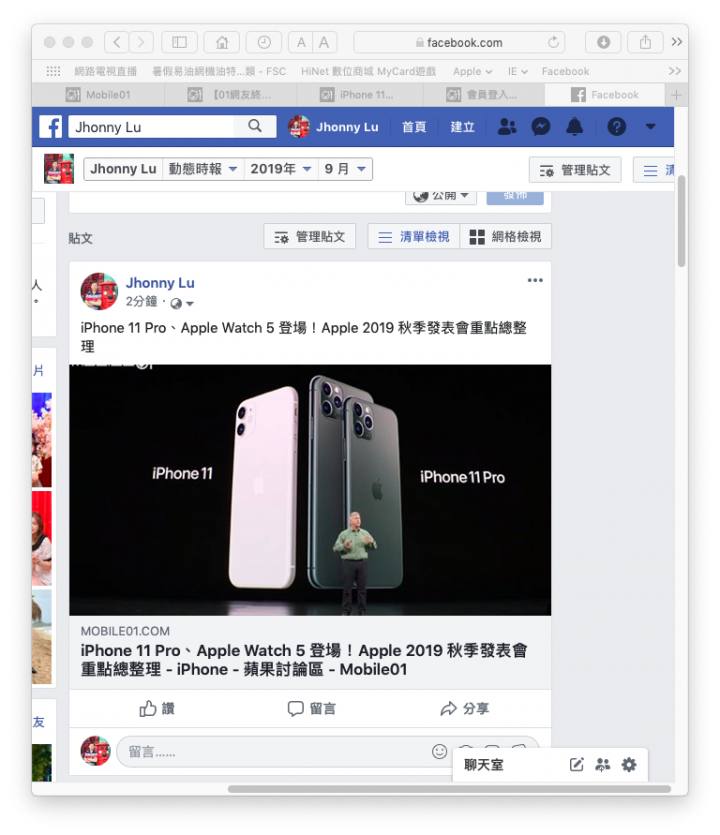Image resolution: width=720 pixels, height=835 pixels.
Task: Click the horizontal scrollbar at page bottom
Action: pyautogui.click(x=449, y=789)
